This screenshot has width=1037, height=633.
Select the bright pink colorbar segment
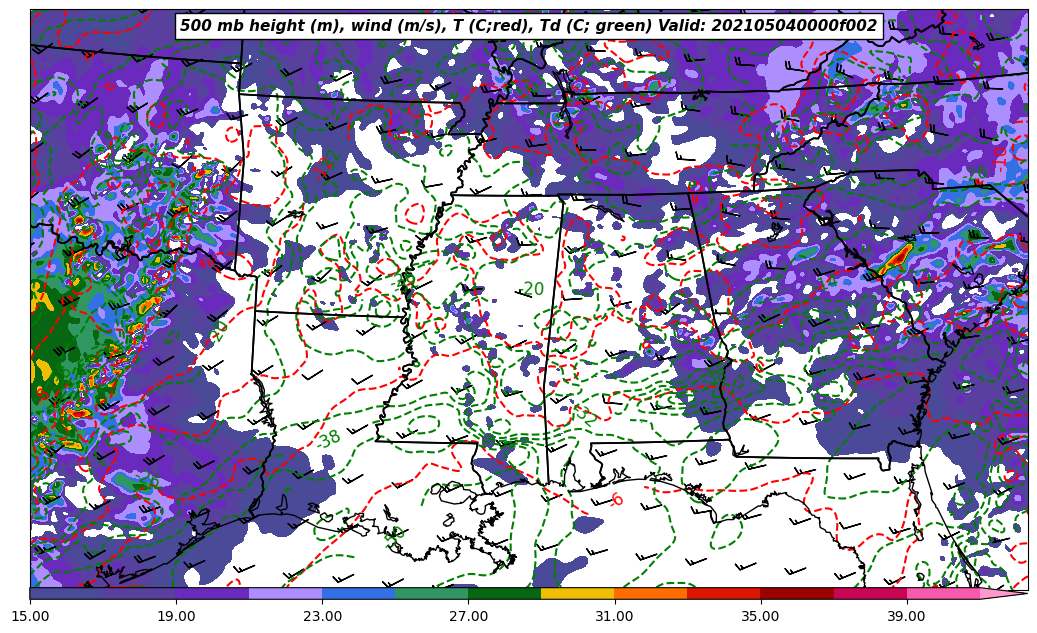click(942, 593)
